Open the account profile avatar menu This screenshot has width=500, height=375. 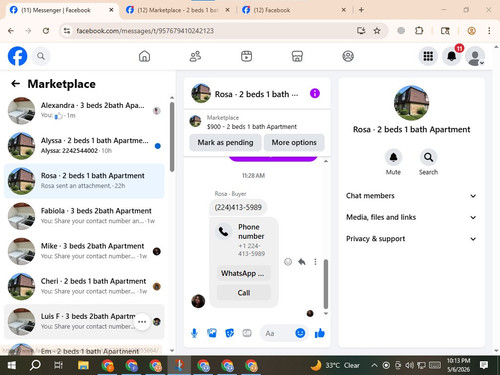pos(475,56)
